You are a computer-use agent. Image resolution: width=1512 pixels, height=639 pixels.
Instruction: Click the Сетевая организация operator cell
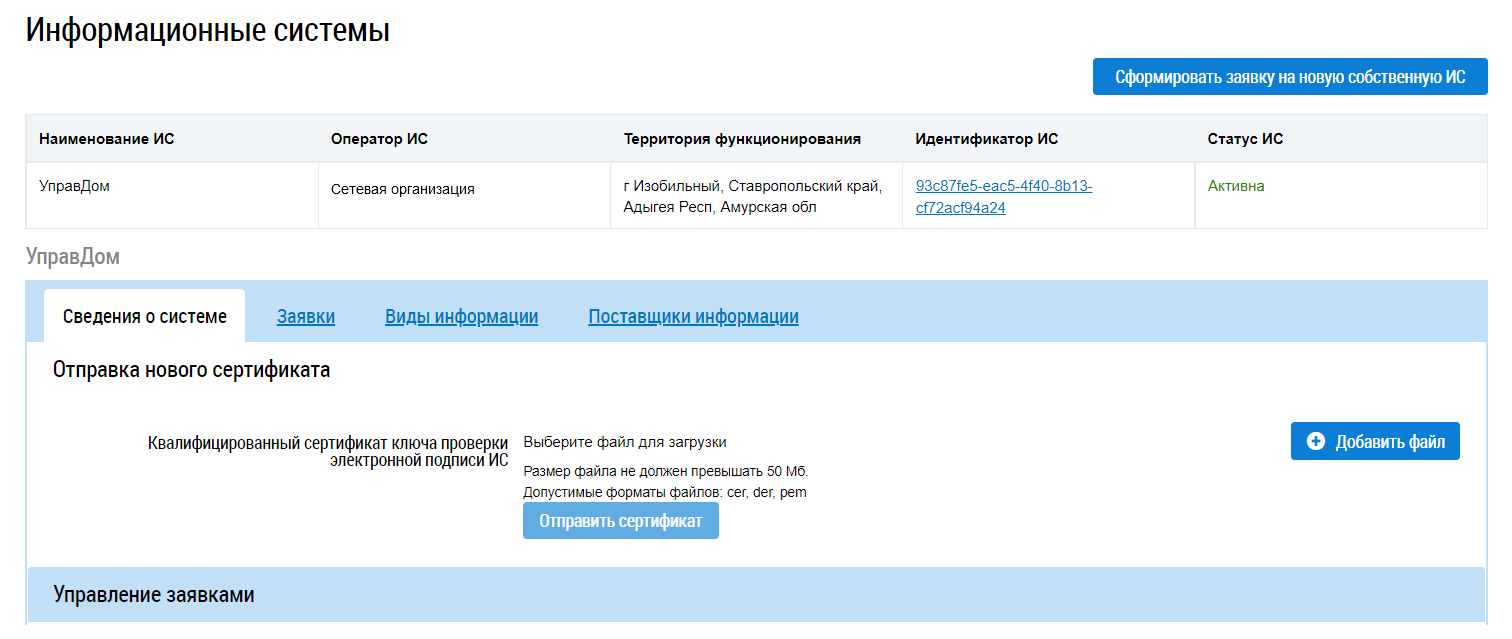pyautogui.click(x=402, y=189)
